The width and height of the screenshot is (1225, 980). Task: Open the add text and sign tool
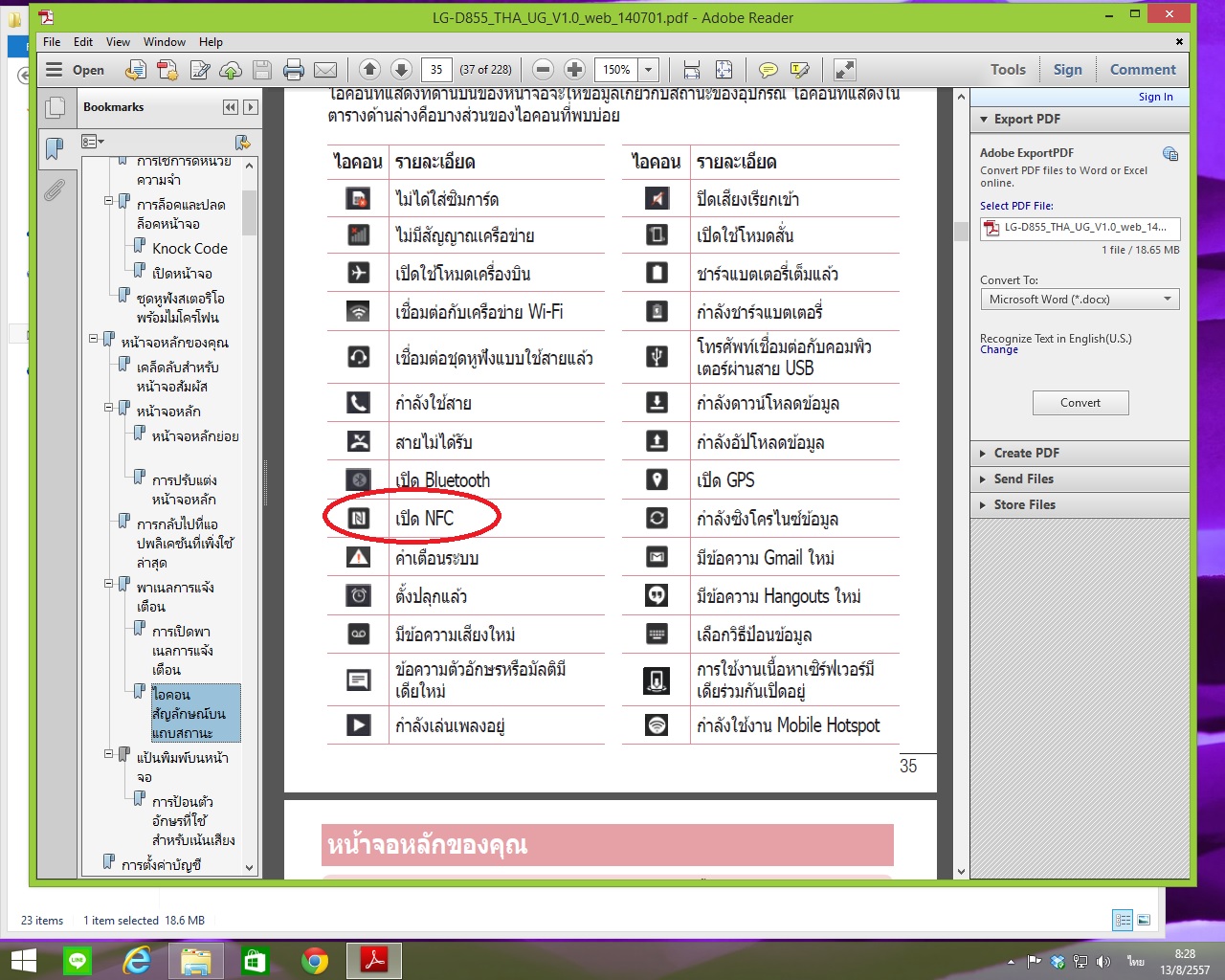click(200, 70)
